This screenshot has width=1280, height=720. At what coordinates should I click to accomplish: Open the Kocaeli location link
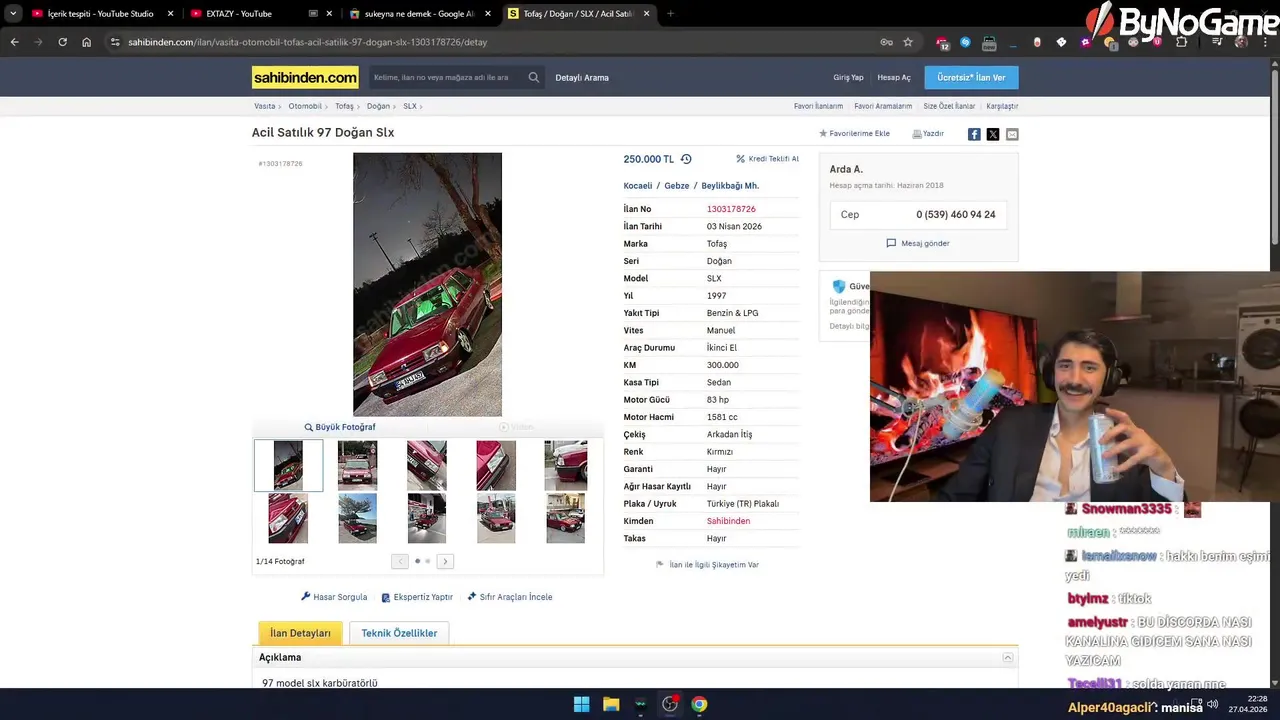click(x=638, y=186)
